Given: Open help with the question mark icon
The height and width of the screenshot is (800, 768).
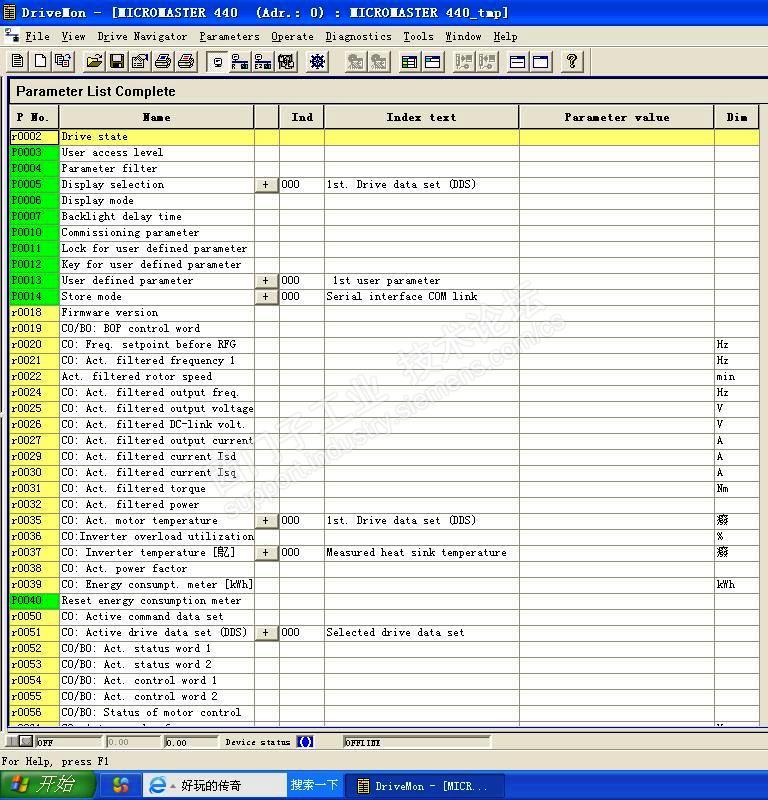Looking at the screenshot, I should 572,62.
